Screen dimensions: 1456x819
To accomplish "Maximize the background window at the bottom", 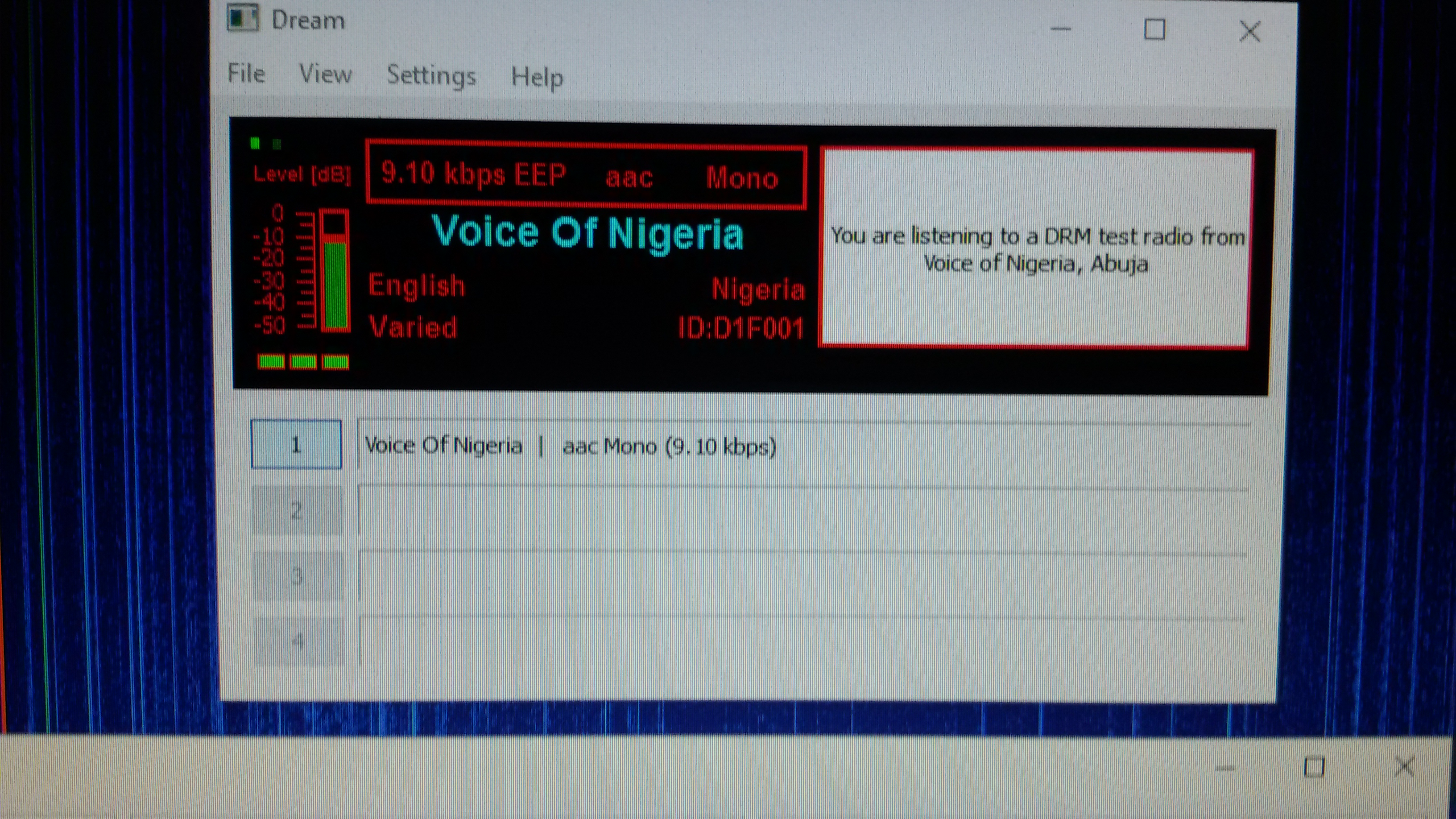I will point(1314,767).
